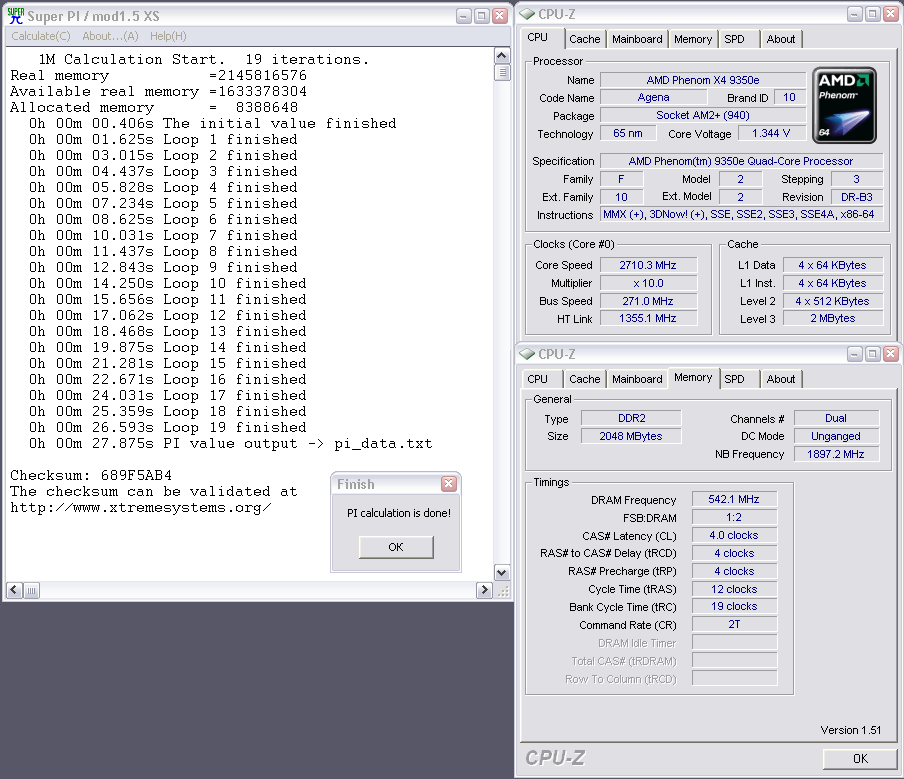Switch to Cache tab in lower CPU-Z
This screenshot has width=904, height=779.
pos(585,379)
